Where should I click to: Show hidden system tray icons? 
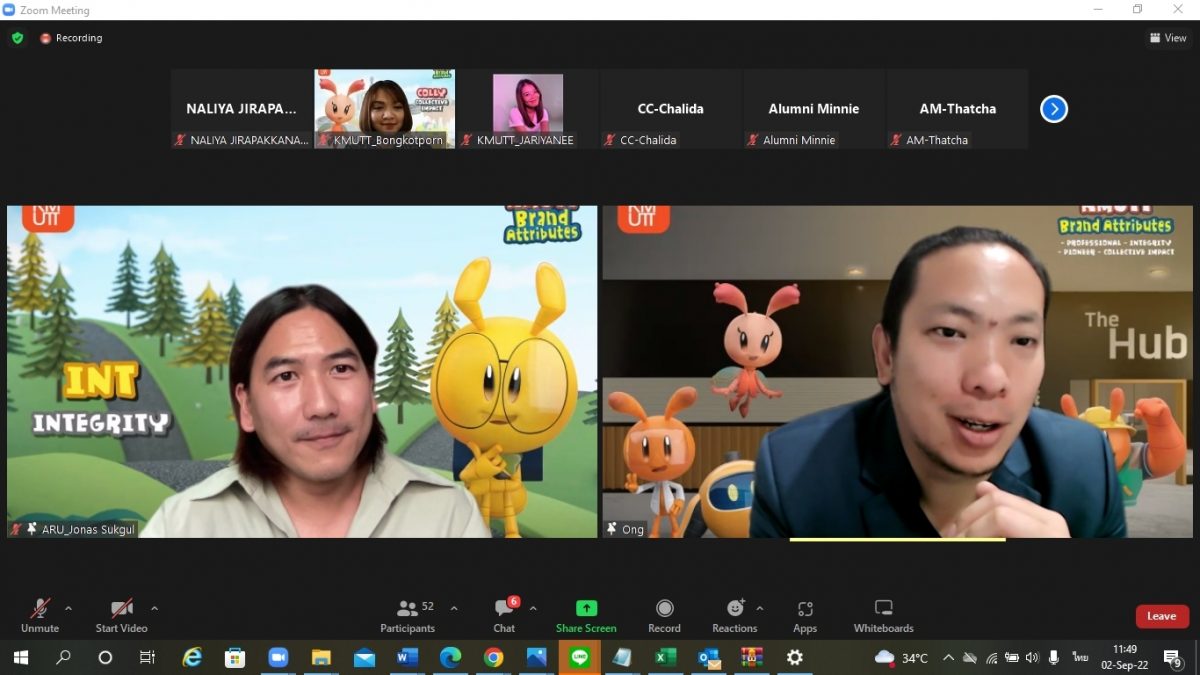point(948,657)
